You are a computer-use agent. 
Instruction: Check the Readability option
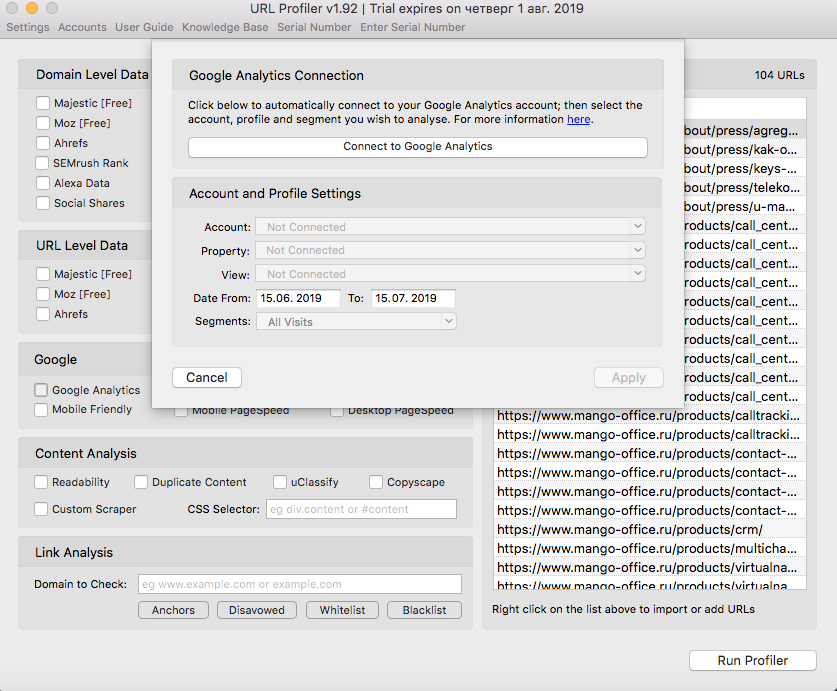coord(41,482)
